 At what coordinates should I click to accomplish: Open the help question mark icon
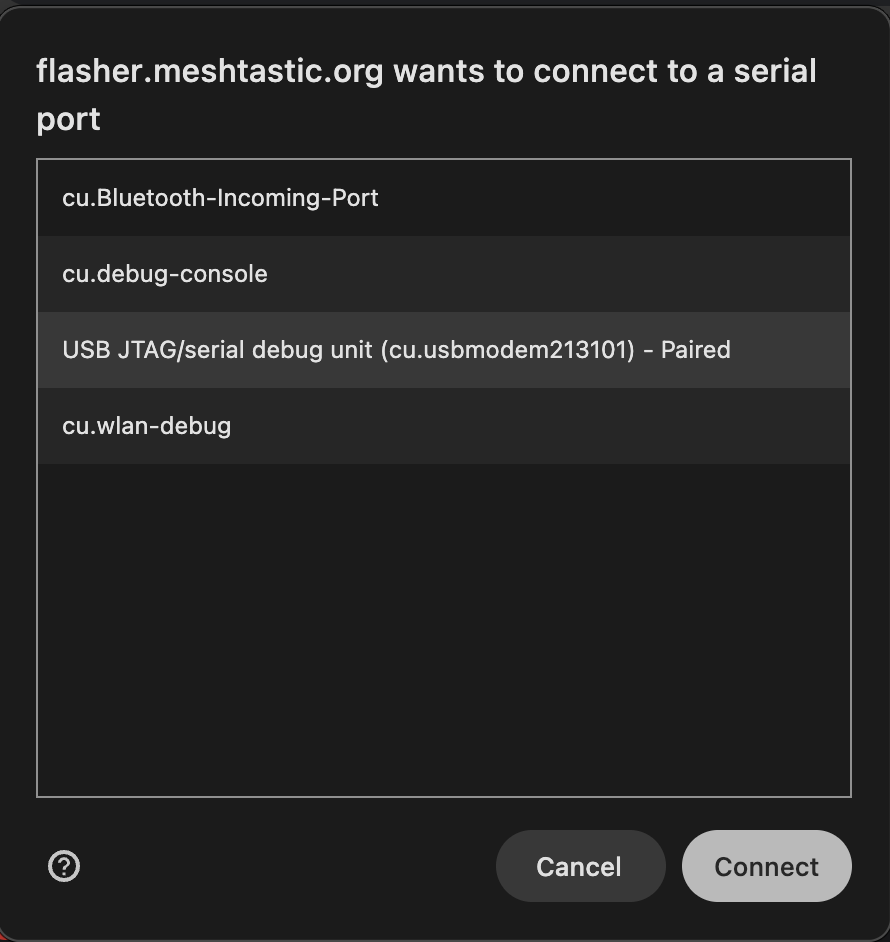point(64,866)
